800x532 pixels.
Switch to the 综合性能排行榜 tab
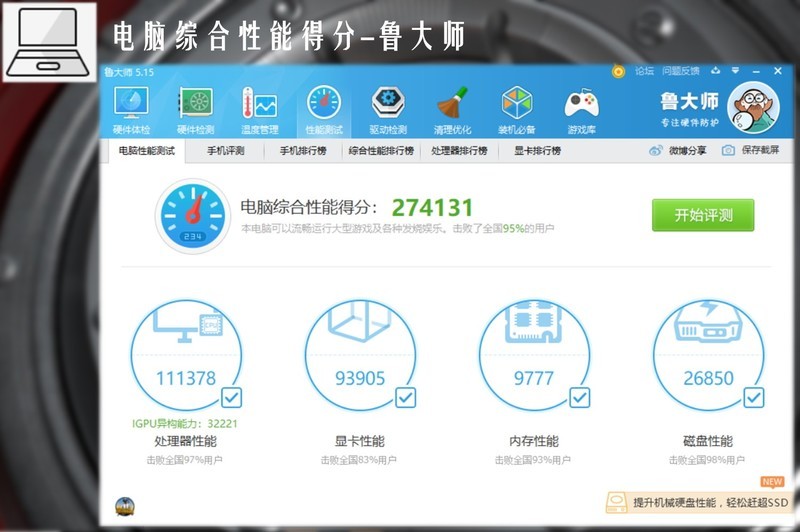point(381,151)
